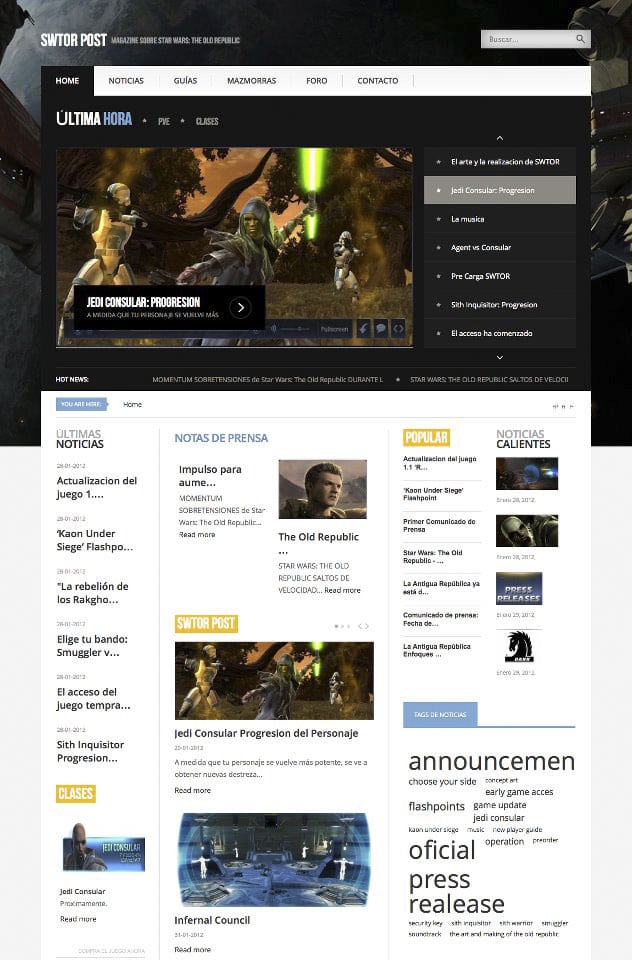The height and width of the screenshot is (960, 632).
Task: Click the 'flashpoints' tag
Action: [x=437, y=806]
